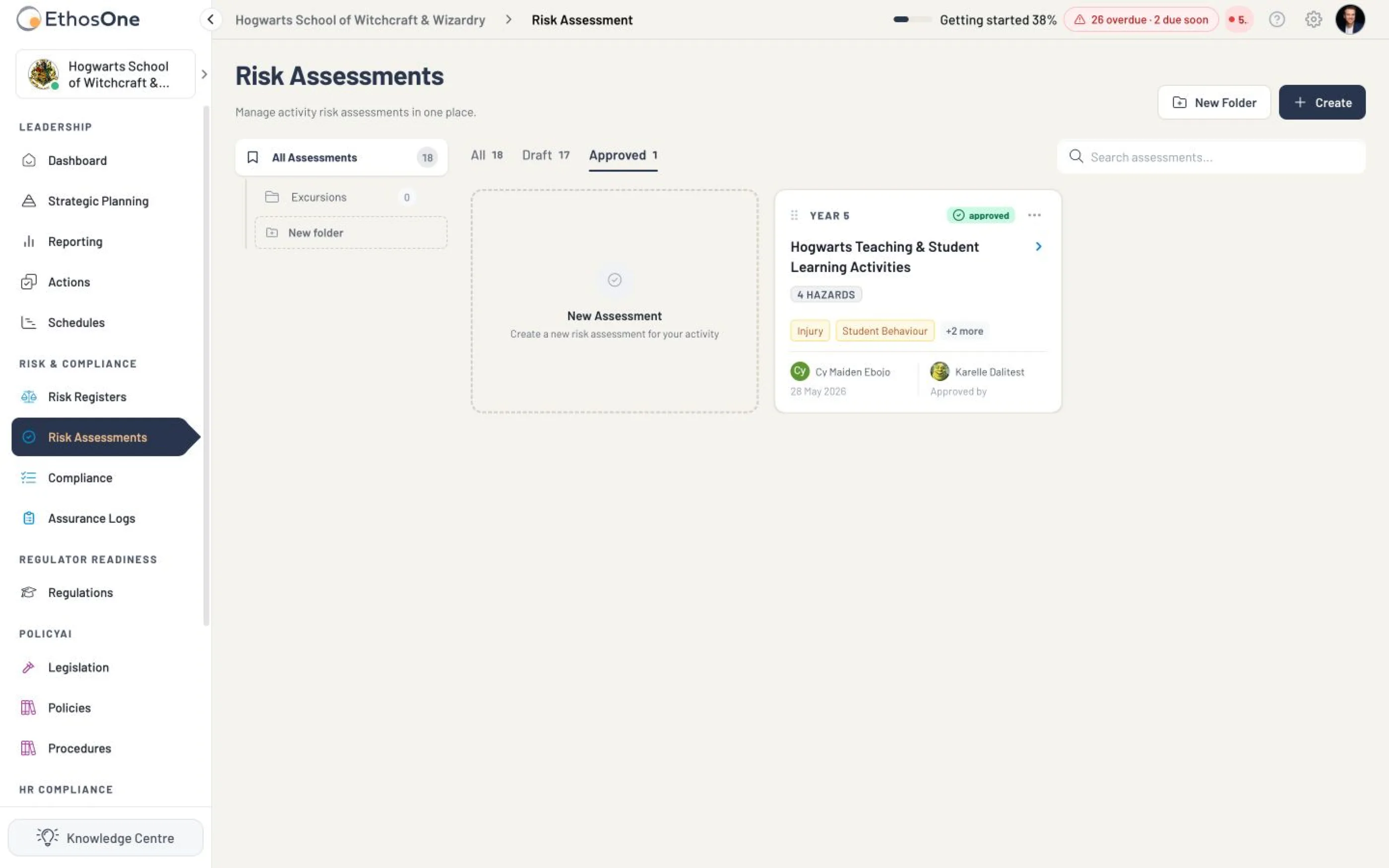Open the three-dots menu on Year 5 card
The height and width of the screenshot is (868, 1389).
[1034, 215]
